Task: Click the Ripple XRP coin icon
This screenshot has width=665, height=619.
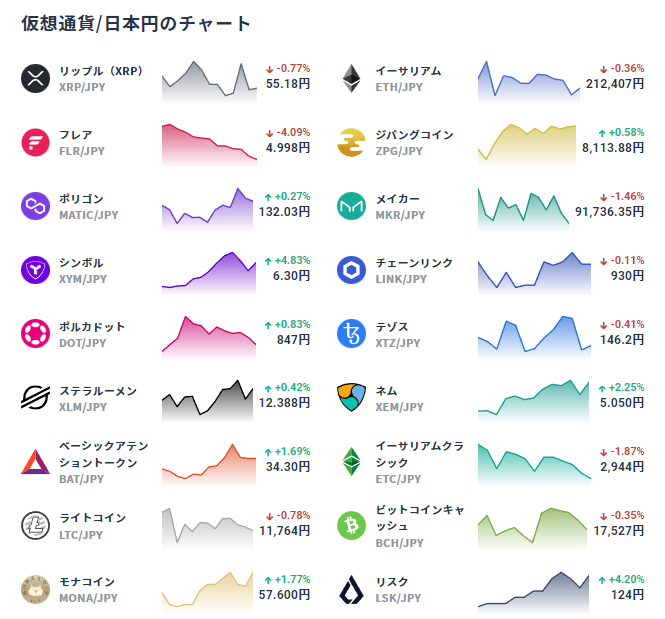Action: click(x=35, y=78)
